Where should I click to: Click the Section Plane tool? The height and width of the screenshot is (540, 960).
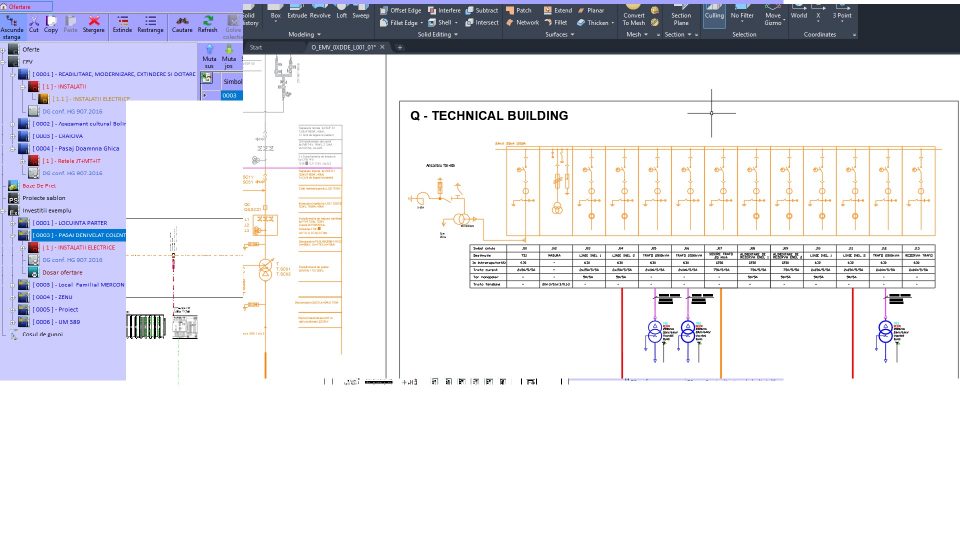681,16
